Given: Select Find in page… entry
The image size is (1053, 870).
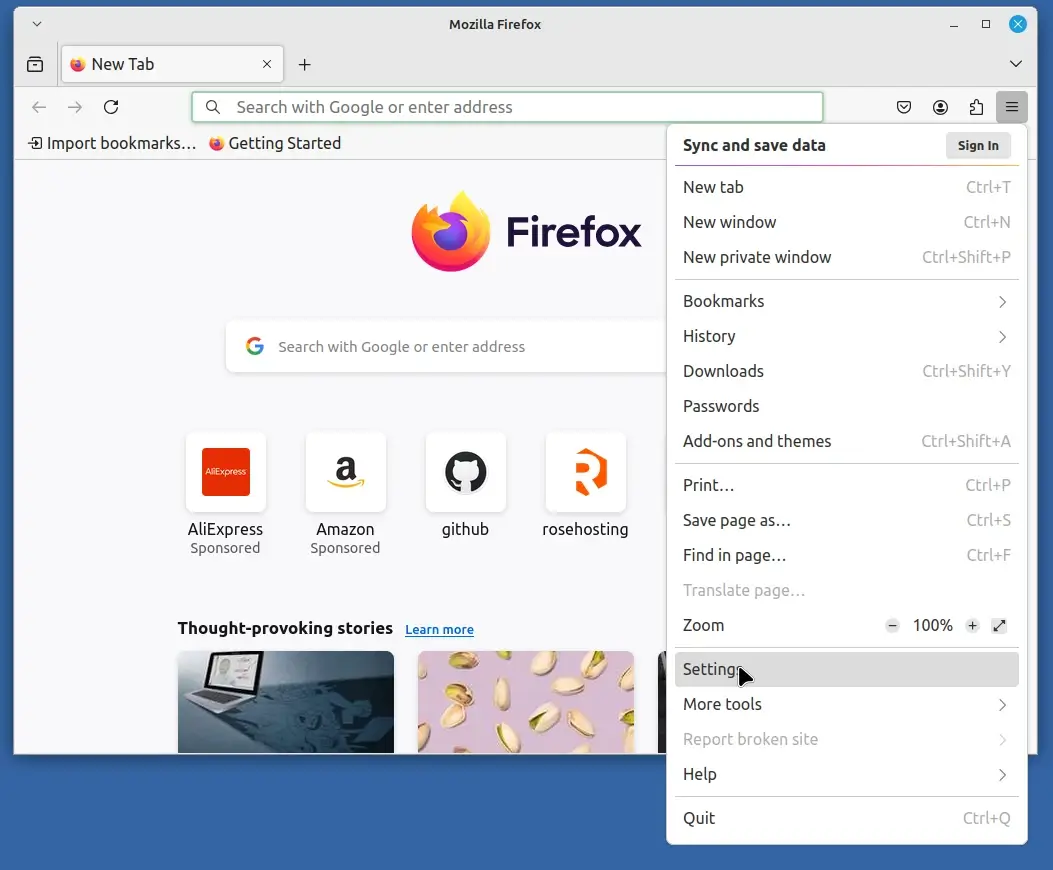Looking at the screenshot, I should (x=846, y=556).
